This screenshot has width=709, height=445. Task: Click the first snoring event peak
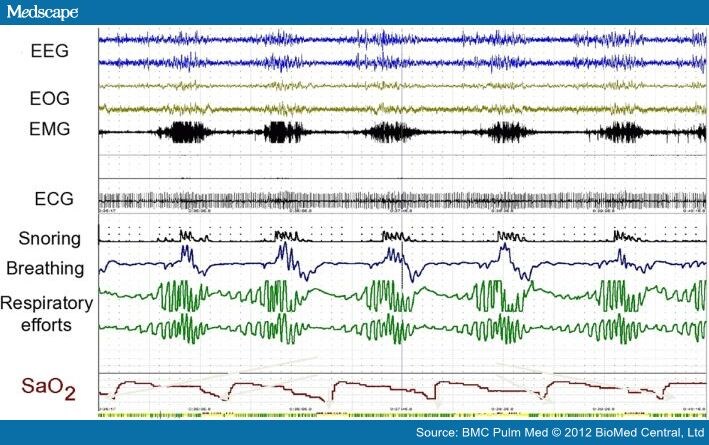184,235
